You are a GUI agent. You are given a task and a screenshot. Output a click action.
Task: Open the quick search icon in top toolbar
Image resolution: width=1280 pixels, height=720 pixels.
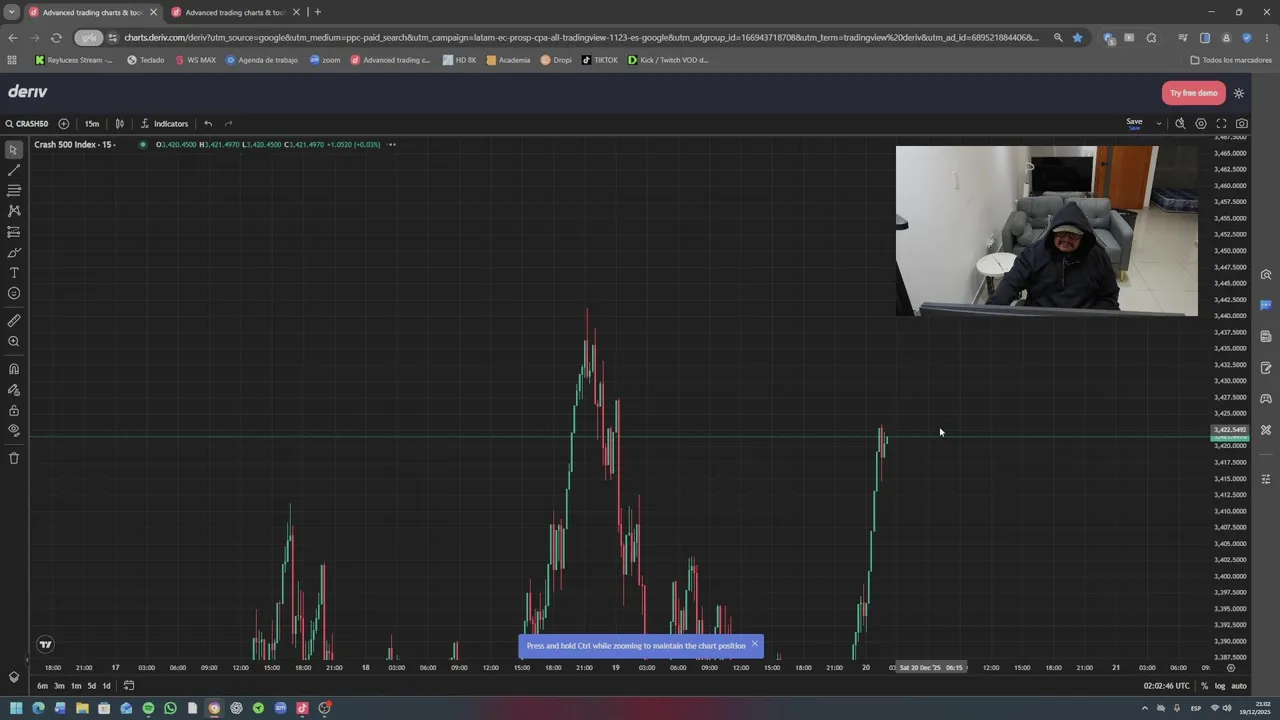tap(1180, 124)
